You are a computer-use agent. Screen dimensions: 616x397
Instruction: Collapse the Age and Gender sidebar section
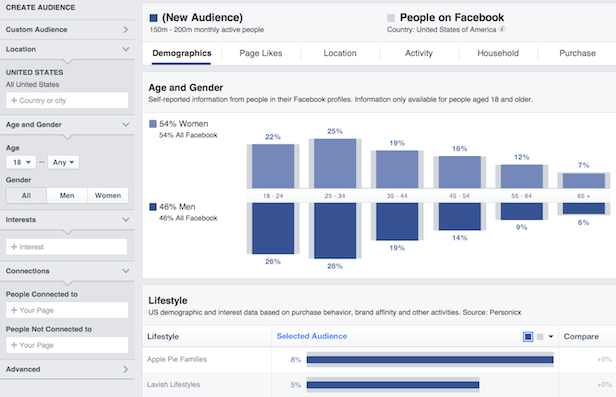pos(67,124)
